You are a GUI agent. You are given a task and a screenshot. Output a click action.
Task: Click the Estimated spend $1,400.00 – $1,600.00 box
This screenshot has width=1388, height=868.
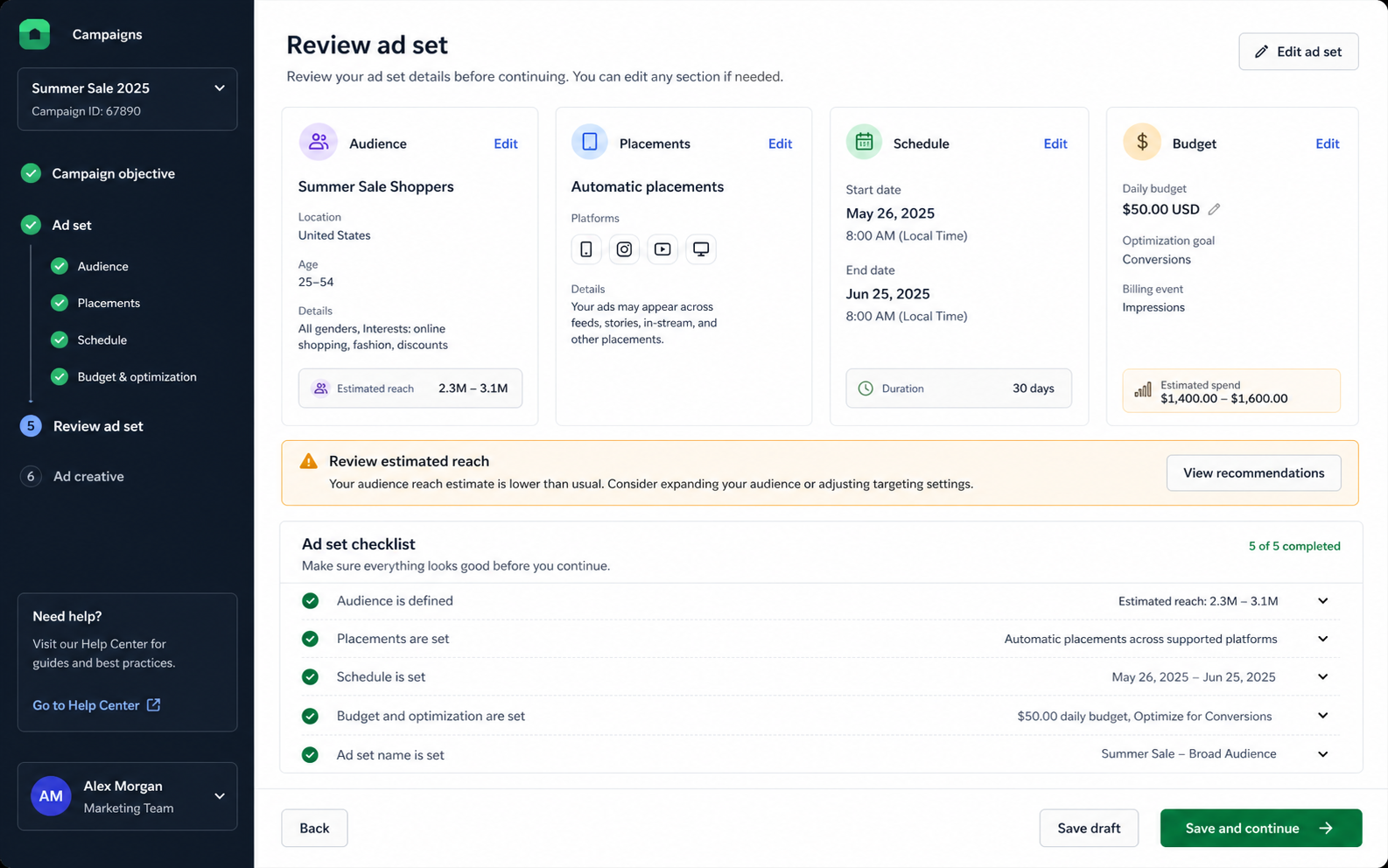click(1231, 390)
